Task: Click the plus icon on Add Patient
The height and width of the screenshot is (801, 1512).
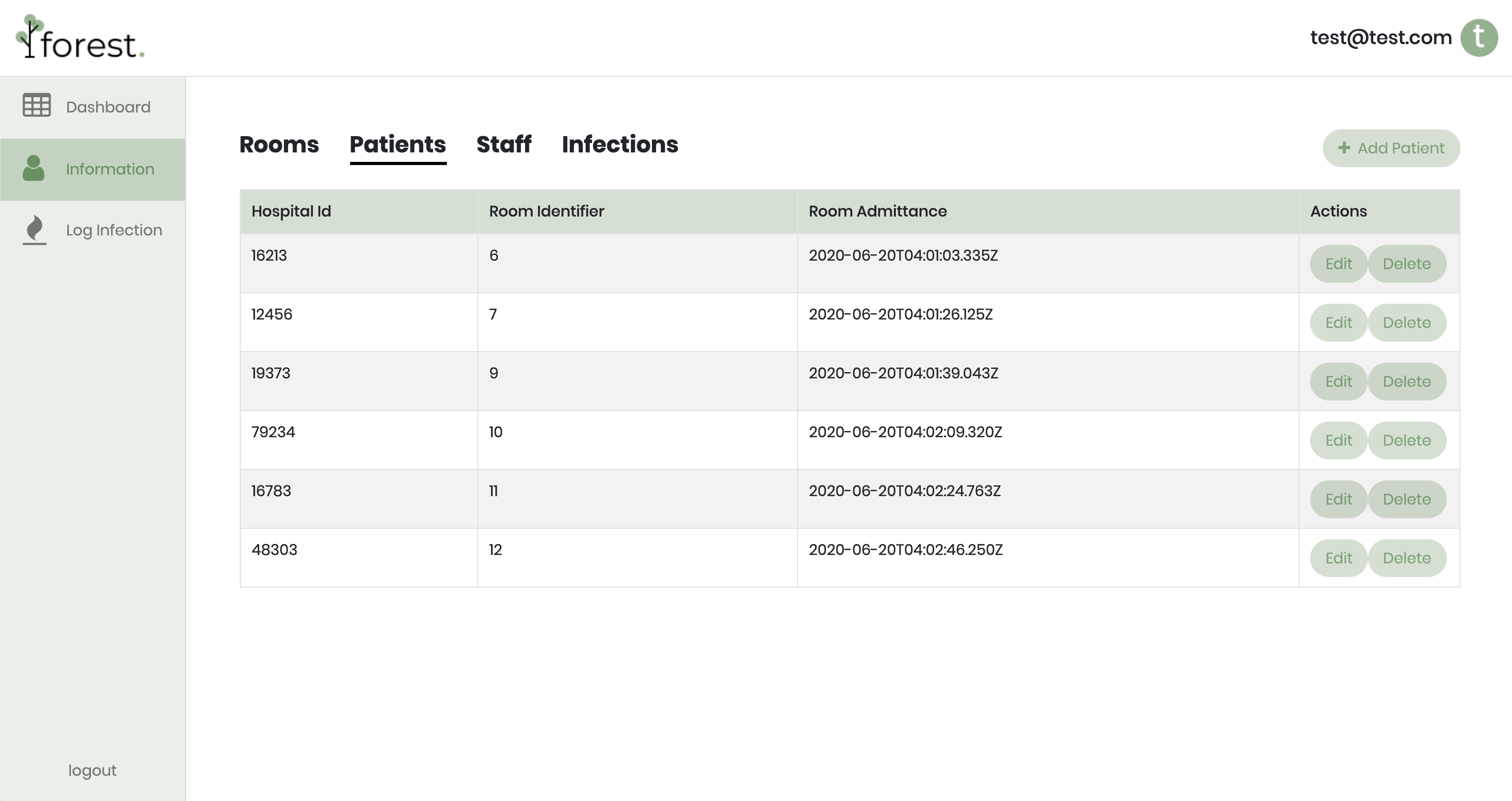Action: tap(1344, 148)
